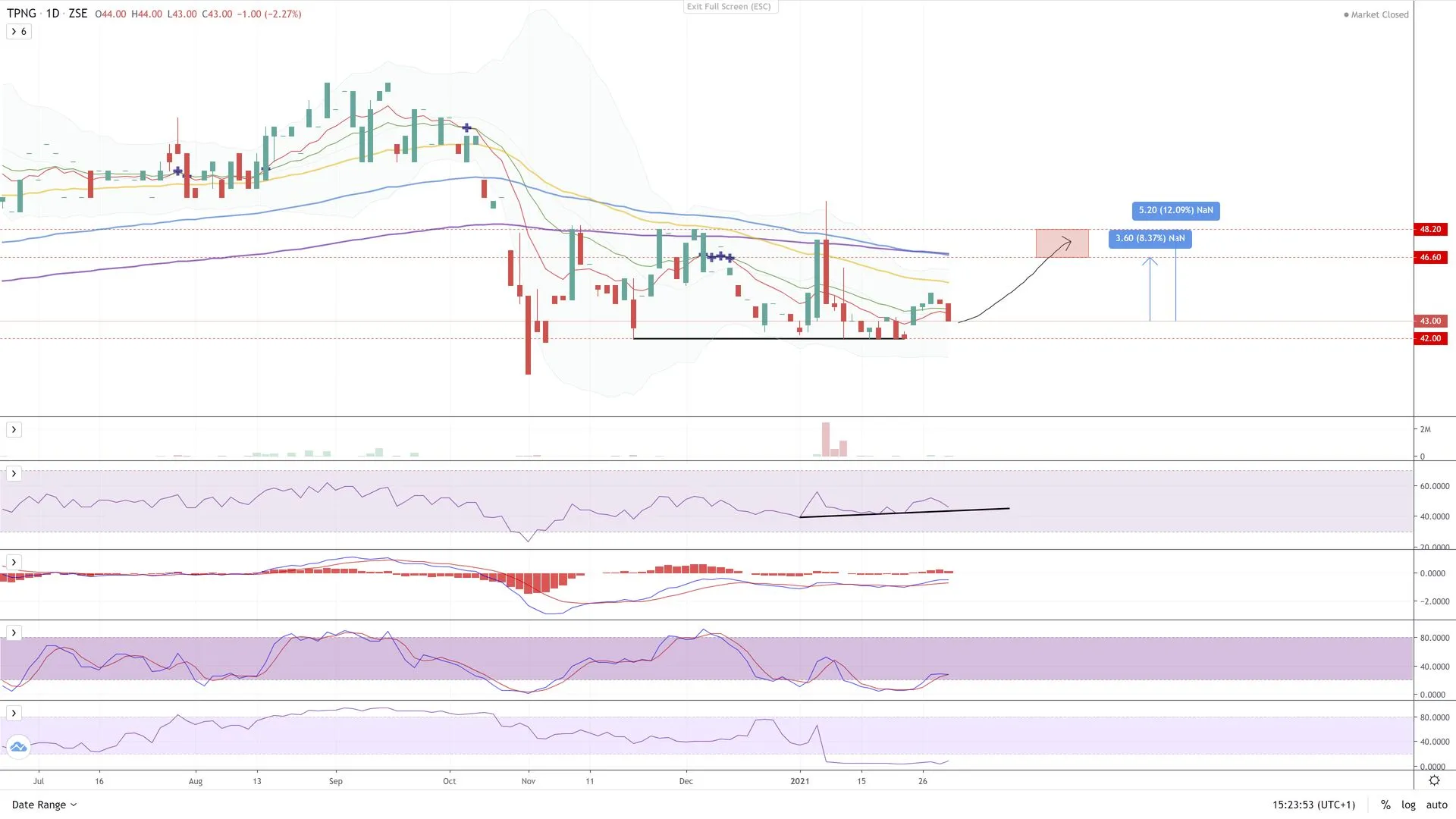The width and height of the screenshot is (1456, 819).
Task: Click the TradingView cloud logo icon
Action: pyautogui.click(x=18, y=747)
